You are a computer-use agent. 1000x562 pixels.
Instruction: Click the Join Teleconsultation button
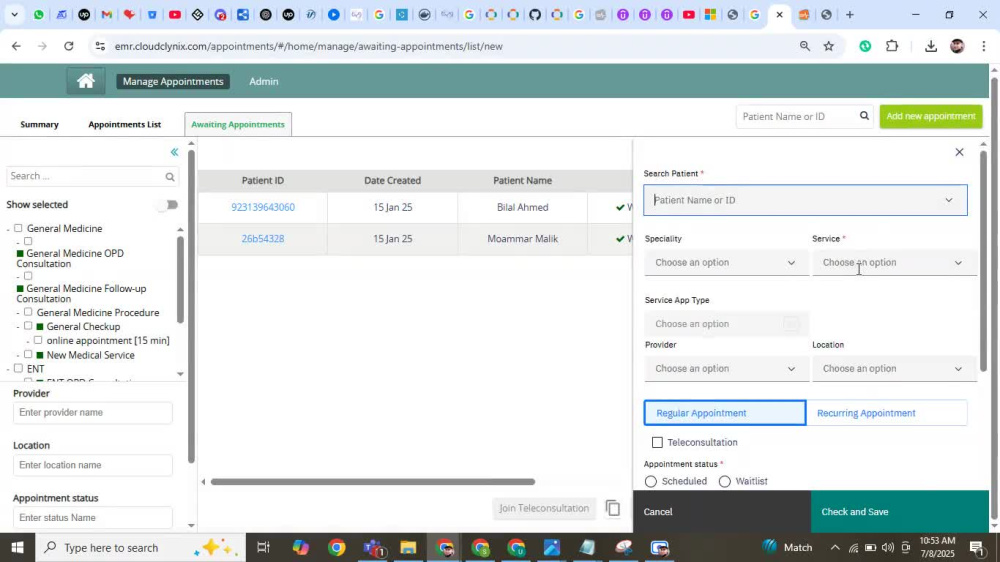click(544, 508)
